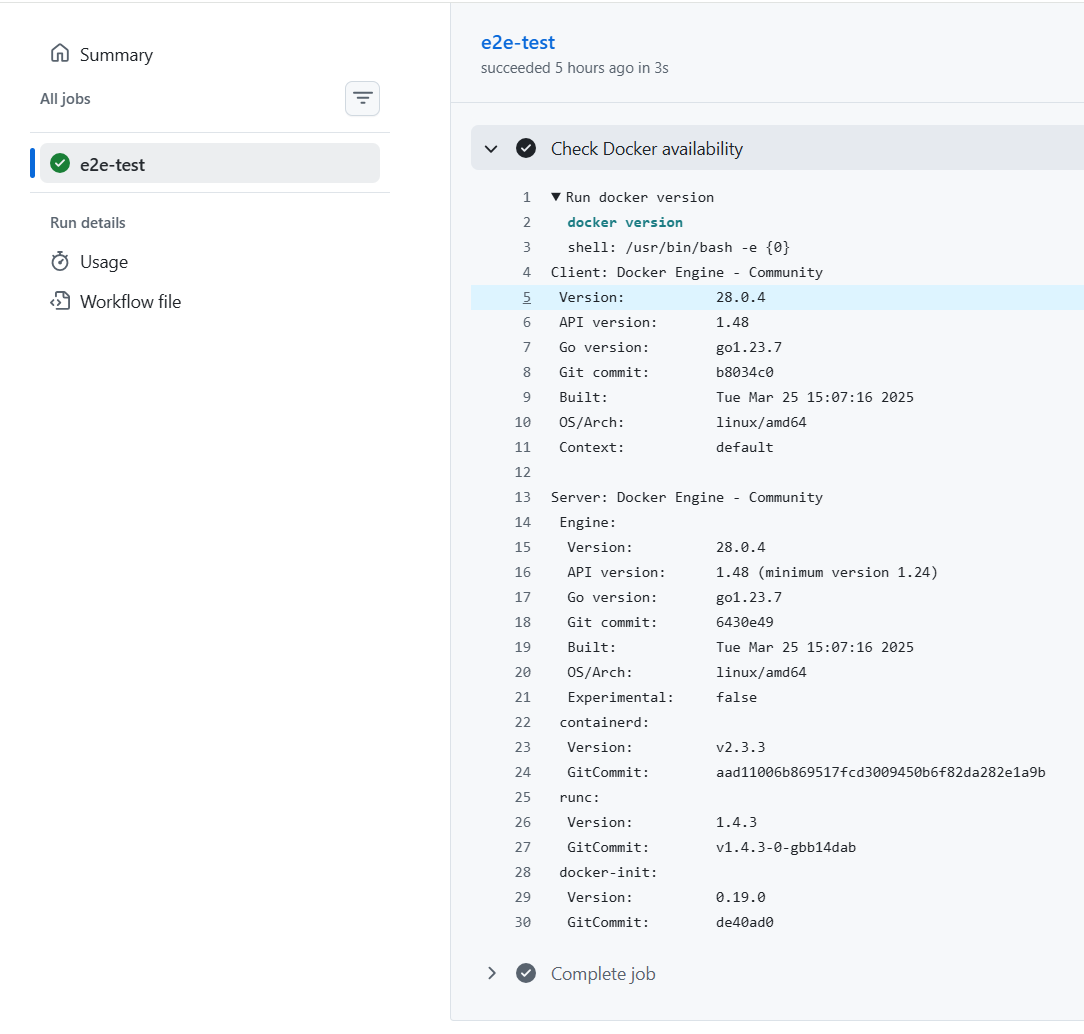Click the 'shell: /usr/bin/bash -e {0}' line

678,247
